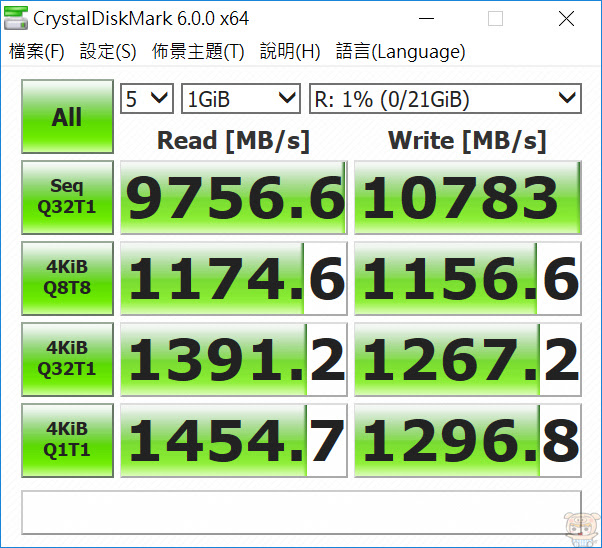Click the 4KiB Q1T1 write value 1296.8
Viewport: 602px width, 548px height.
(468, 440)
